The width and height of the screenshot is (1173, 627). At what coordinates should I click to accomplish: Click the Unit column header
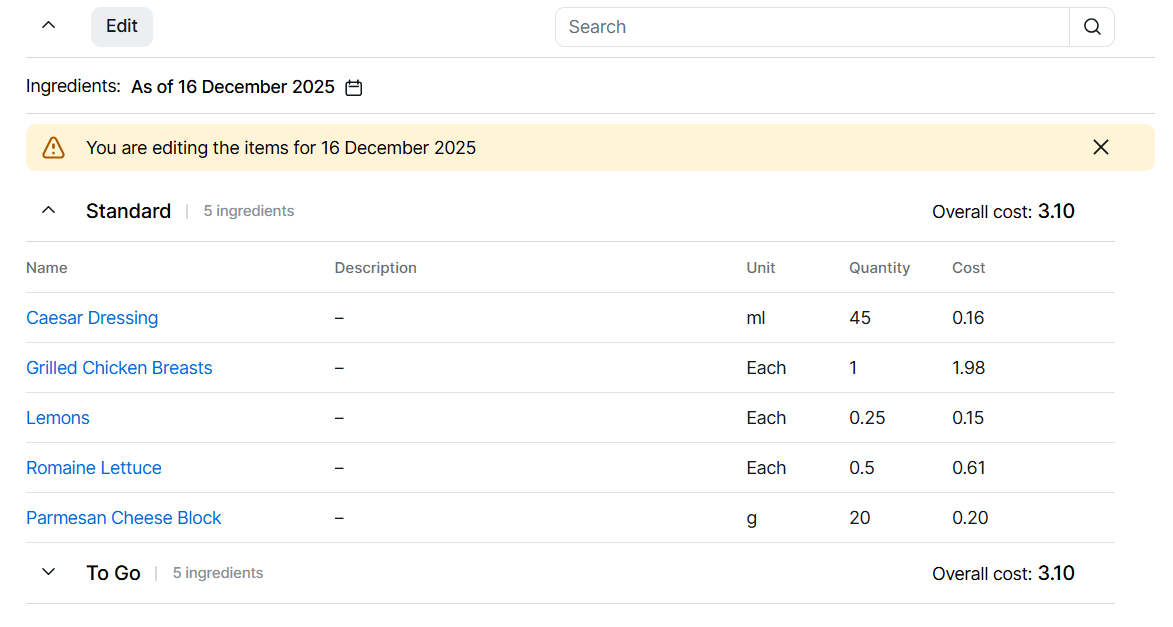point(760,268)
